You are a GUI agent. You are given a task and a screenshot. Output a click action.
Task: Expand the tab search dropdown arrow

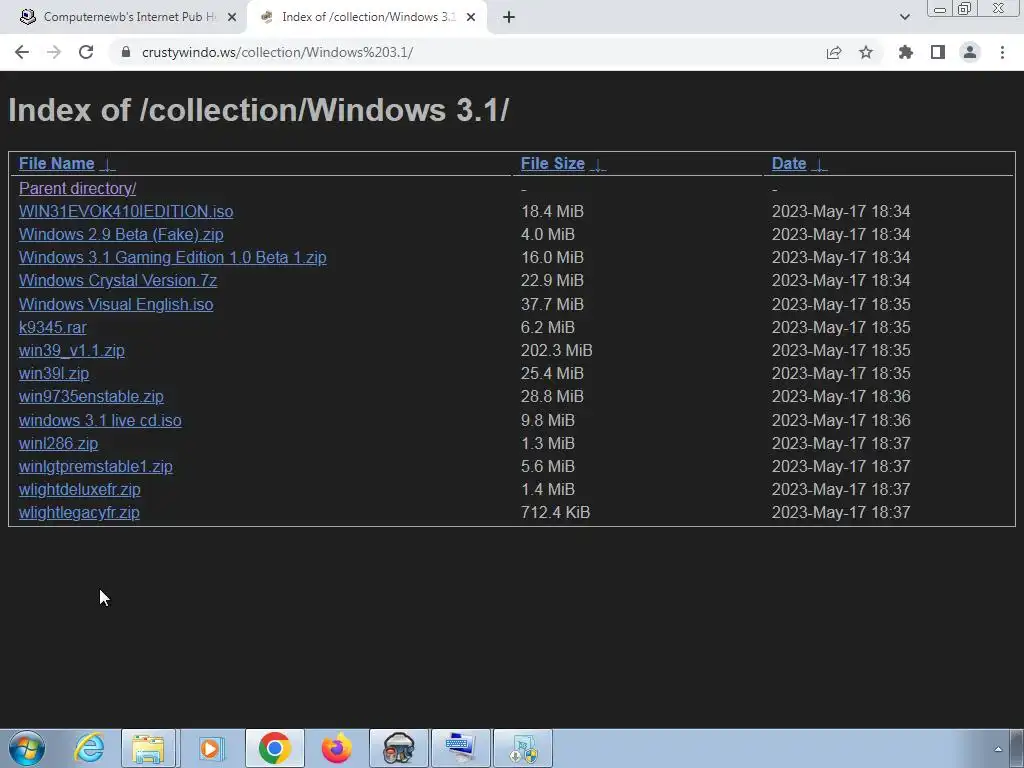tap(904, 17)
